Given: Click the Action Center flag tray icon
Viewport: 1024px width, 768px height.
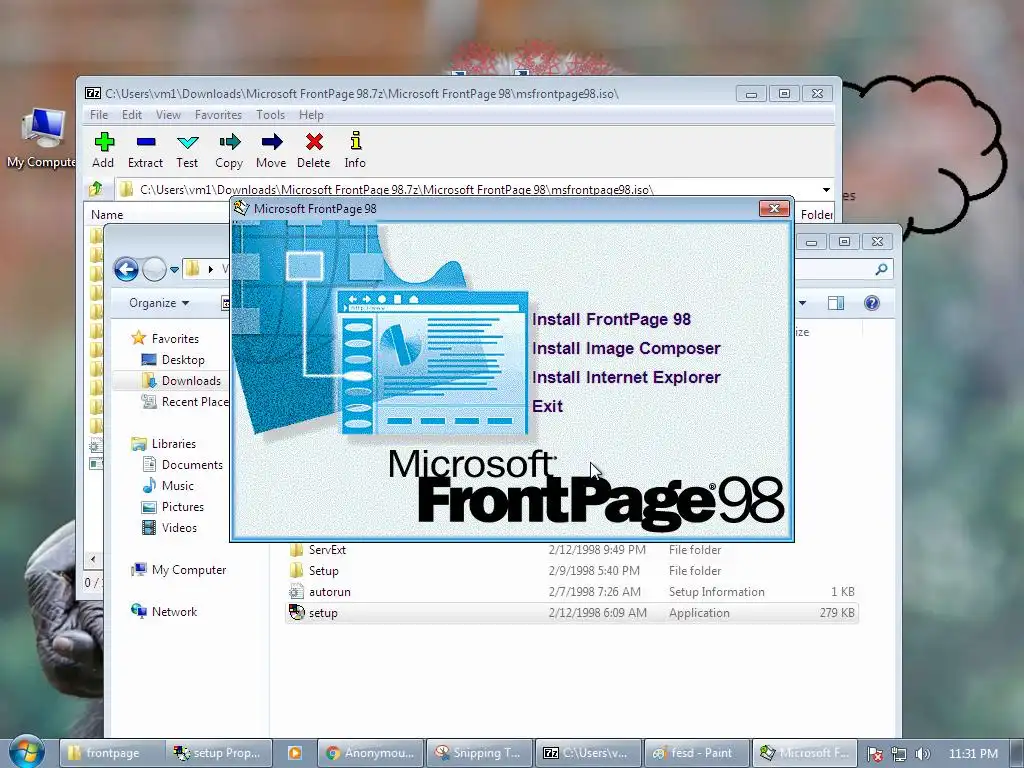Looking at the screenshot, I should pos(875,754).
